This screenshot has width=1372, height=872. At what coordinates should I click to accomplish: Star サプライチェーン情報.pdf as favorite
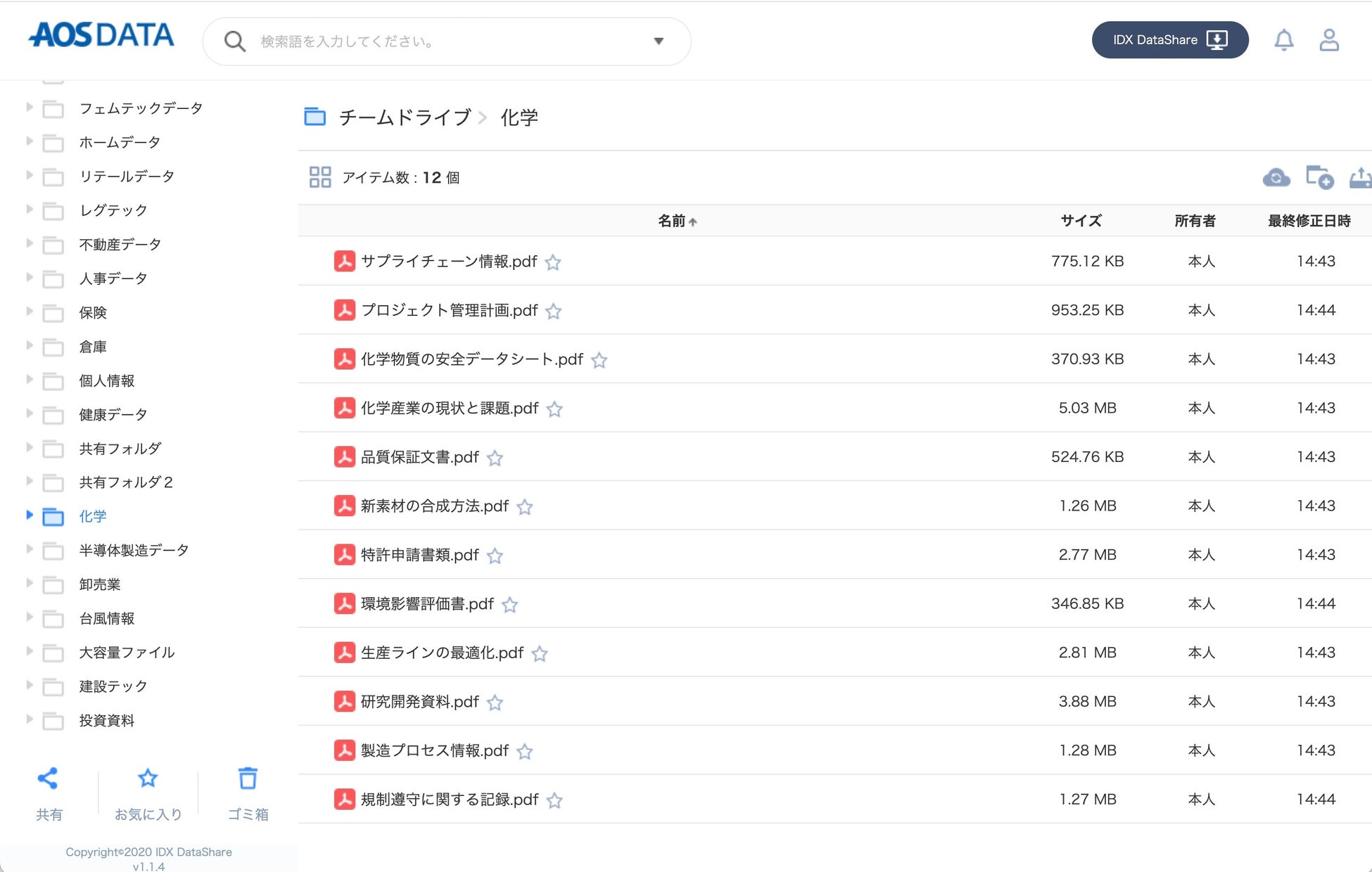click(x=553, y=262)
